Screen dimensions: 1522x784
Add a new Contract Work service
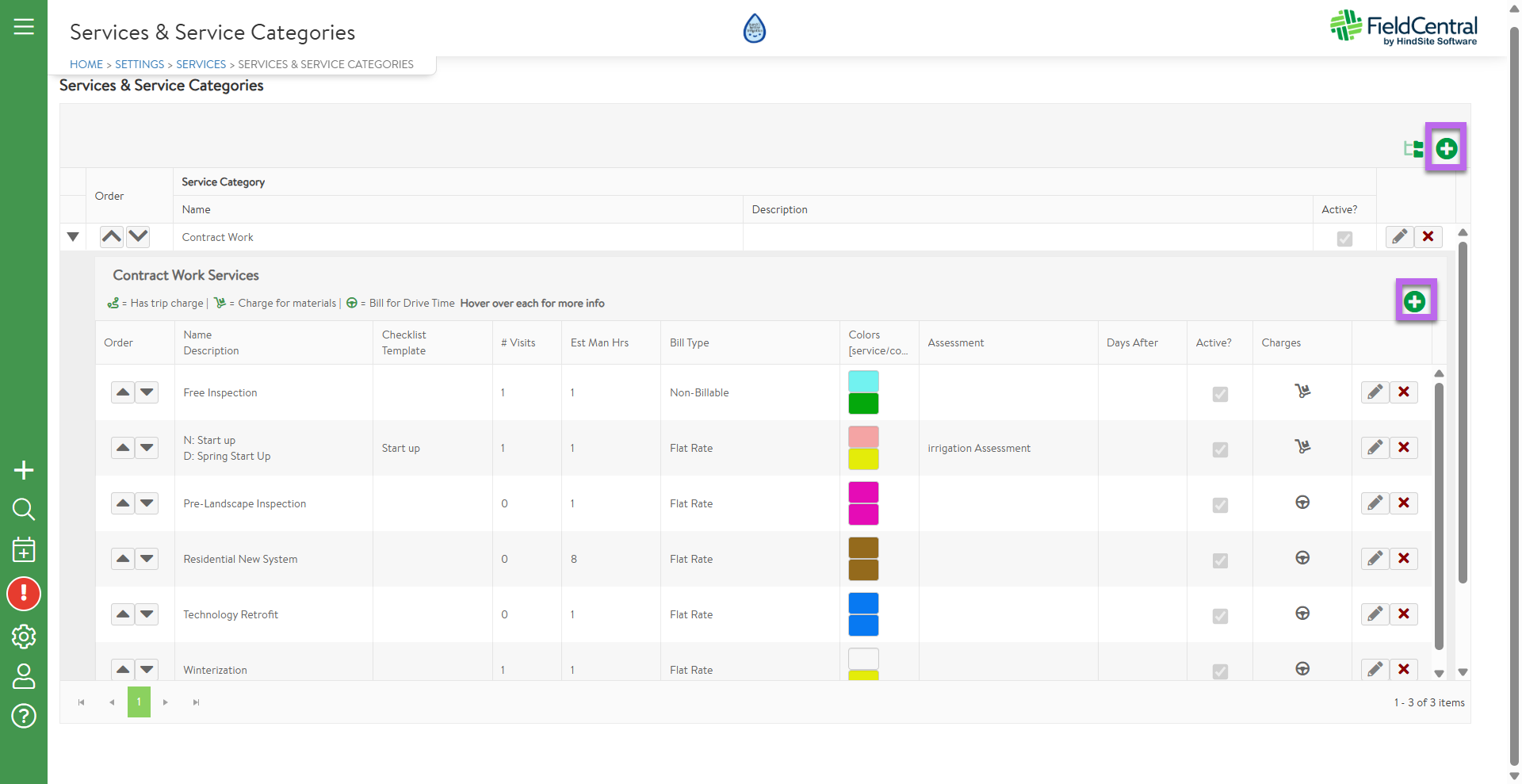point(1414,301)
